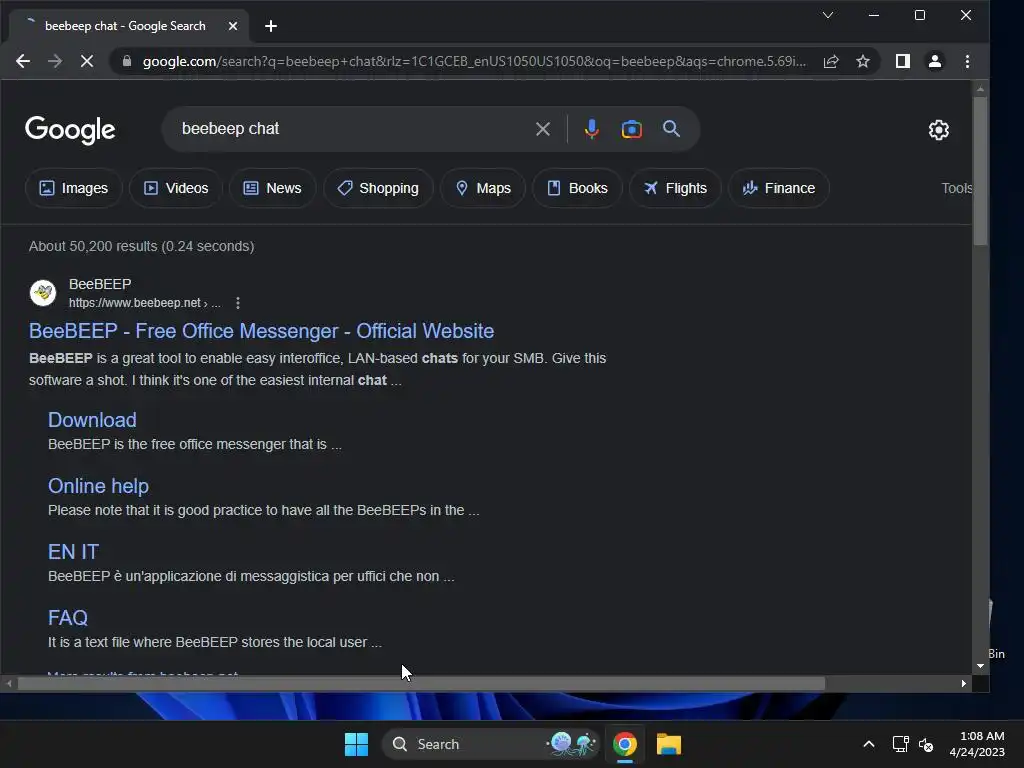Click the scroll left arrow
1024x768 pixels.
pos(8,684)
